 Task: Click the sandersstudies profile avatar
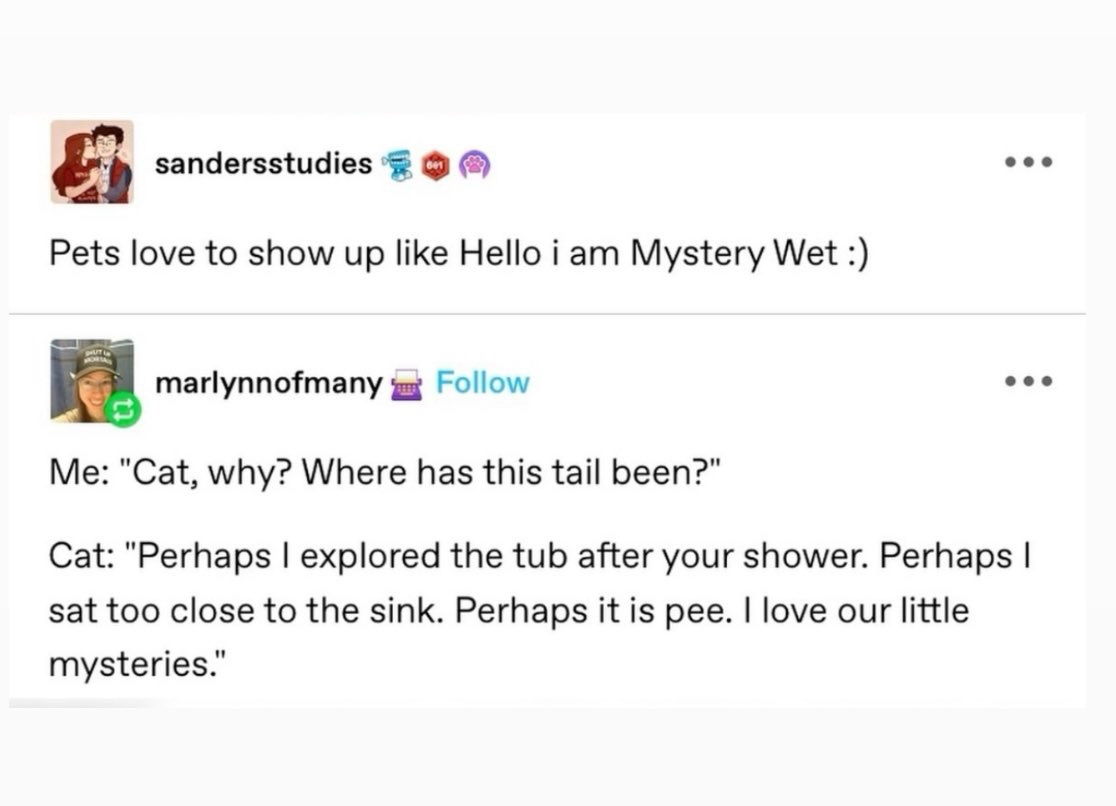(x=92, y=162)
